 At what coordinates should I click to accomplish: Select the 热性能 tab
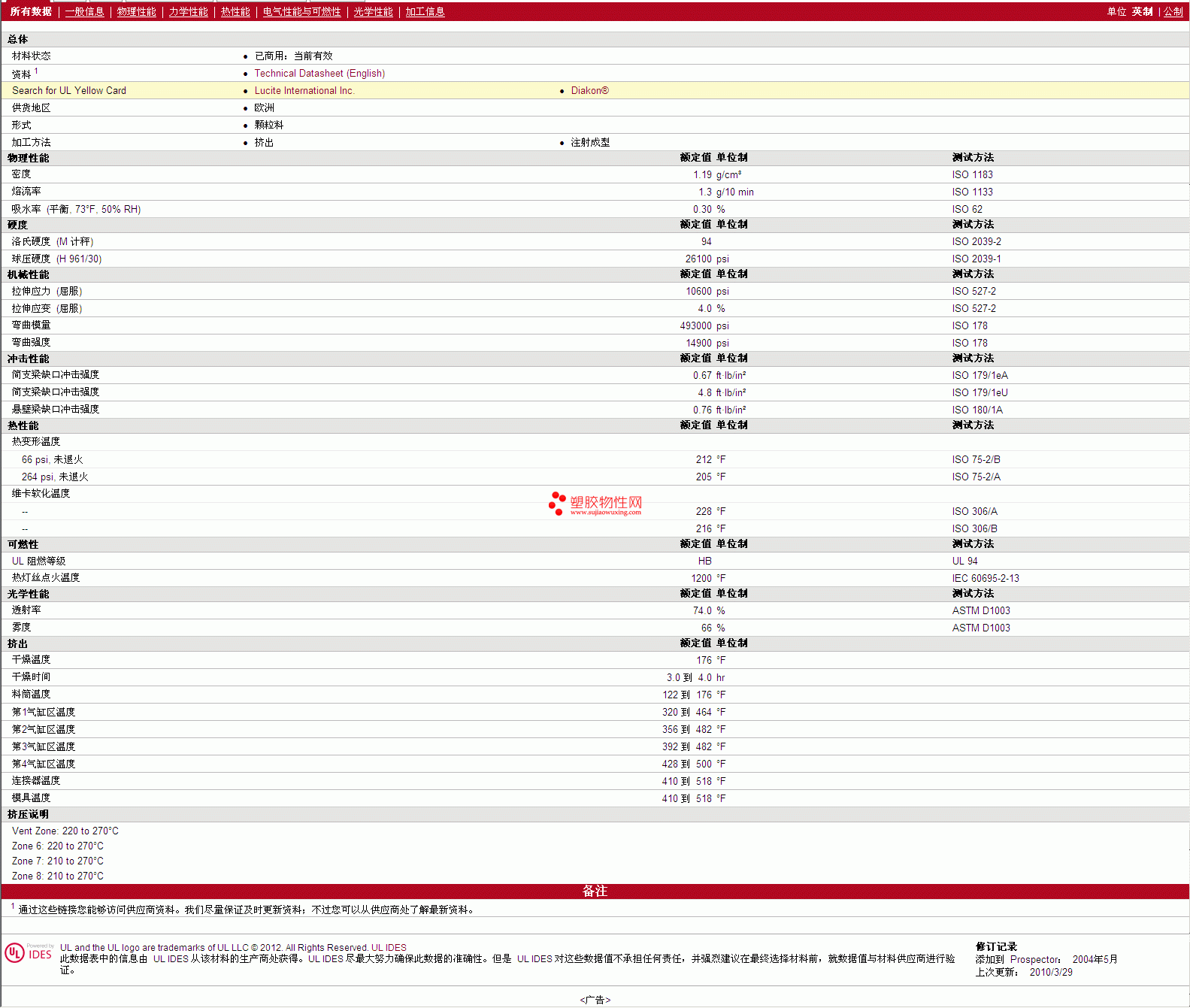(x=235, y=12)
